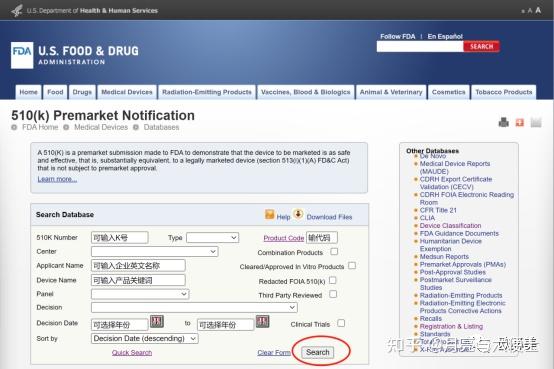554x369 pixels.
Task: Click the FDA Home breadcrumb
Action: coord(40,127)
